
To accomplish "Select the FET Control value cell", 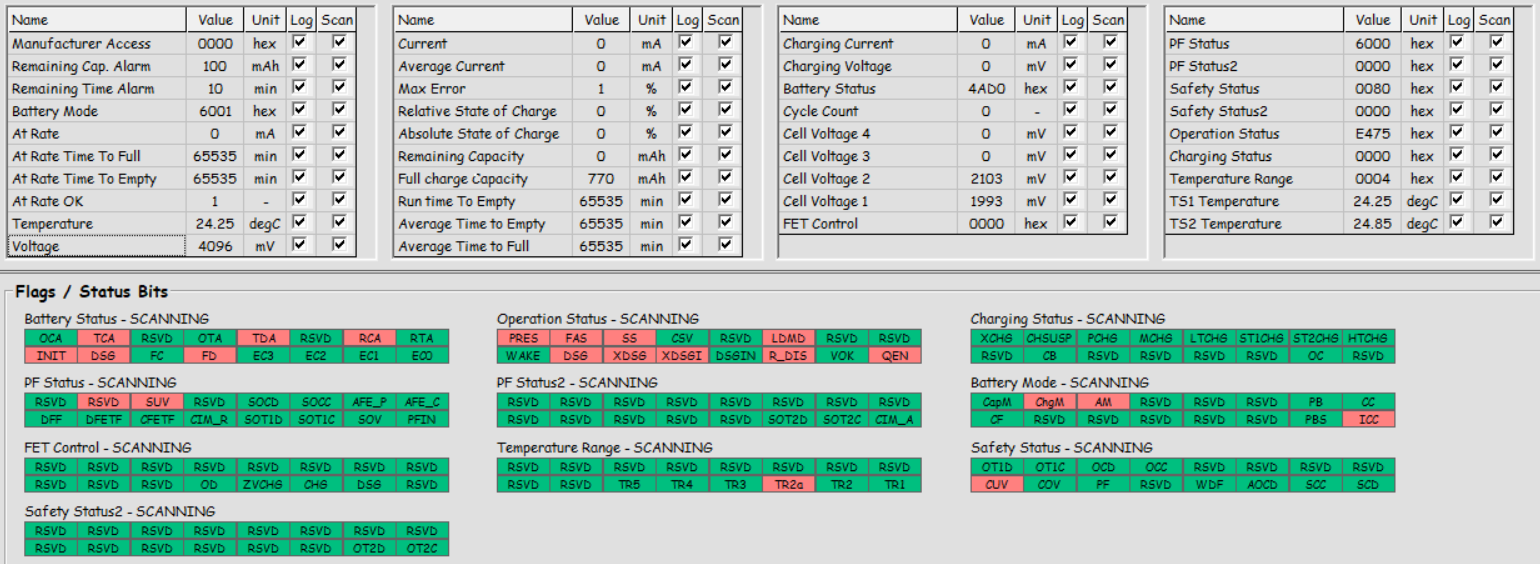I will point(986,223).
